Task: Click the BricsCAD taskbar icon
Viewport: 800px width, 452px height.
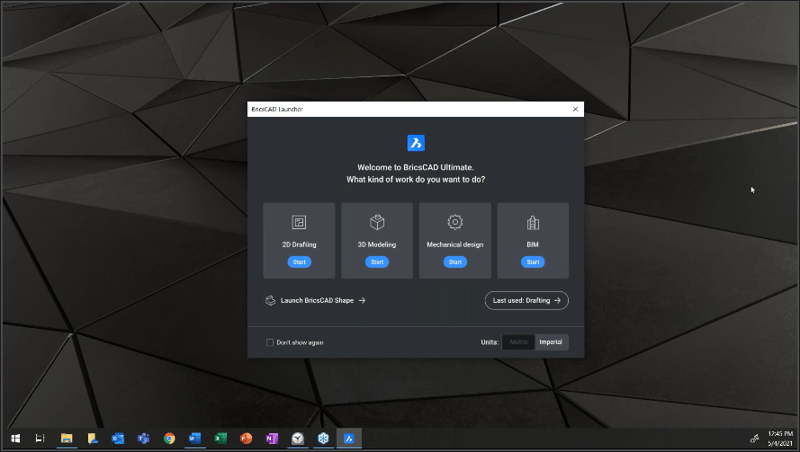Action: tap(349, 438)
